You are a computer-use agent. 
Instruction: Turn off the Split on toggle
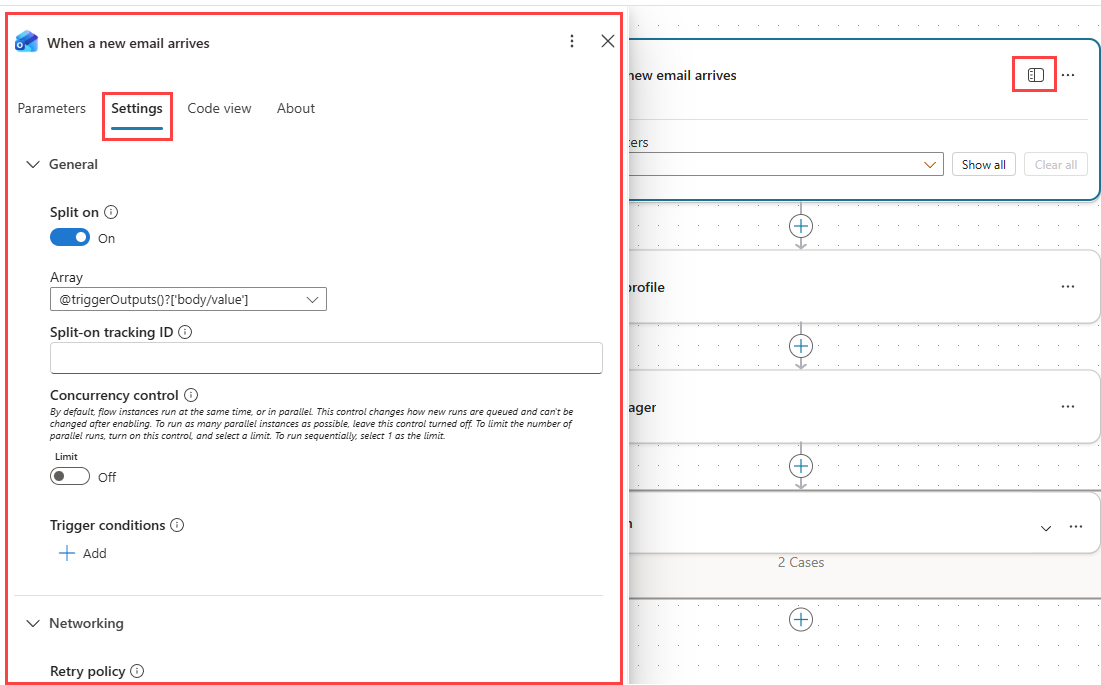[70, 237]
